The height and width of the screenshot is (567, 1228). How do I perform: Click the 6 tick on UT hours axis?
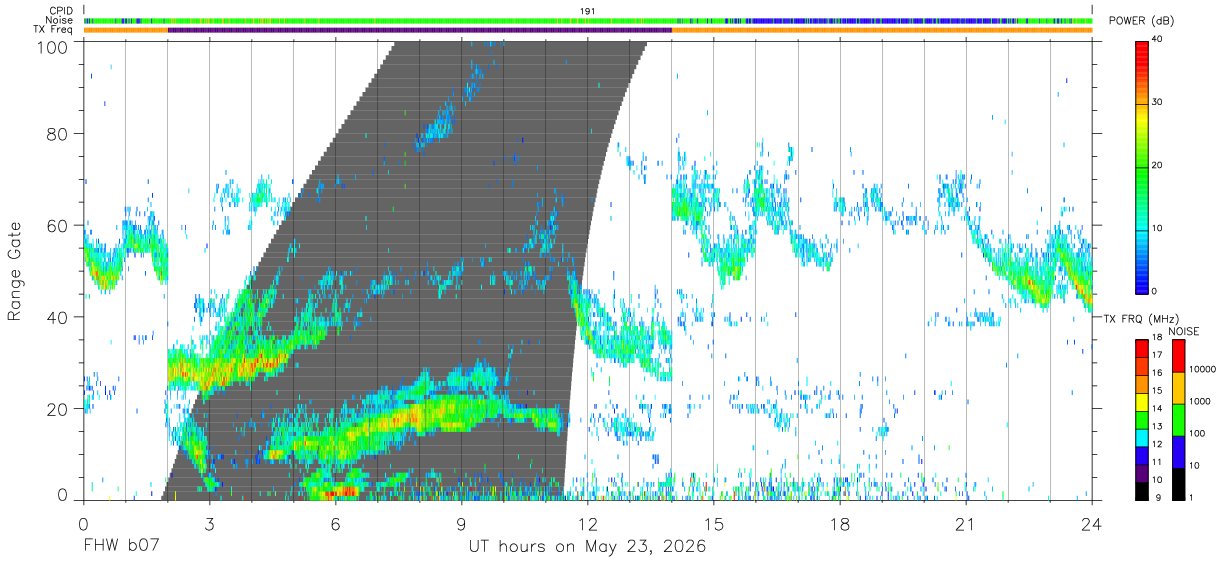(335, 523)
